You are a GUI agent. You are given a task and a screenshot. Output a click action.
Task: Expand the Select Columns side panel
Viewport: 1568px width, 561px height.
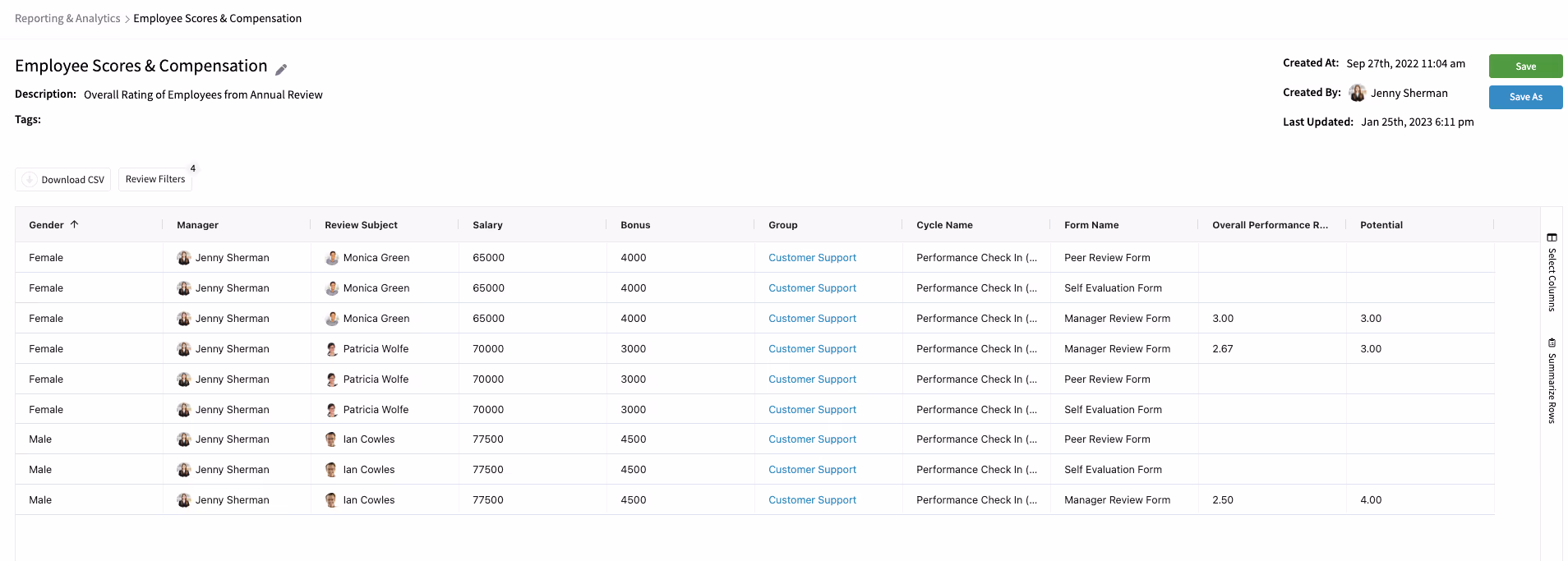[x=1552, y=272]
